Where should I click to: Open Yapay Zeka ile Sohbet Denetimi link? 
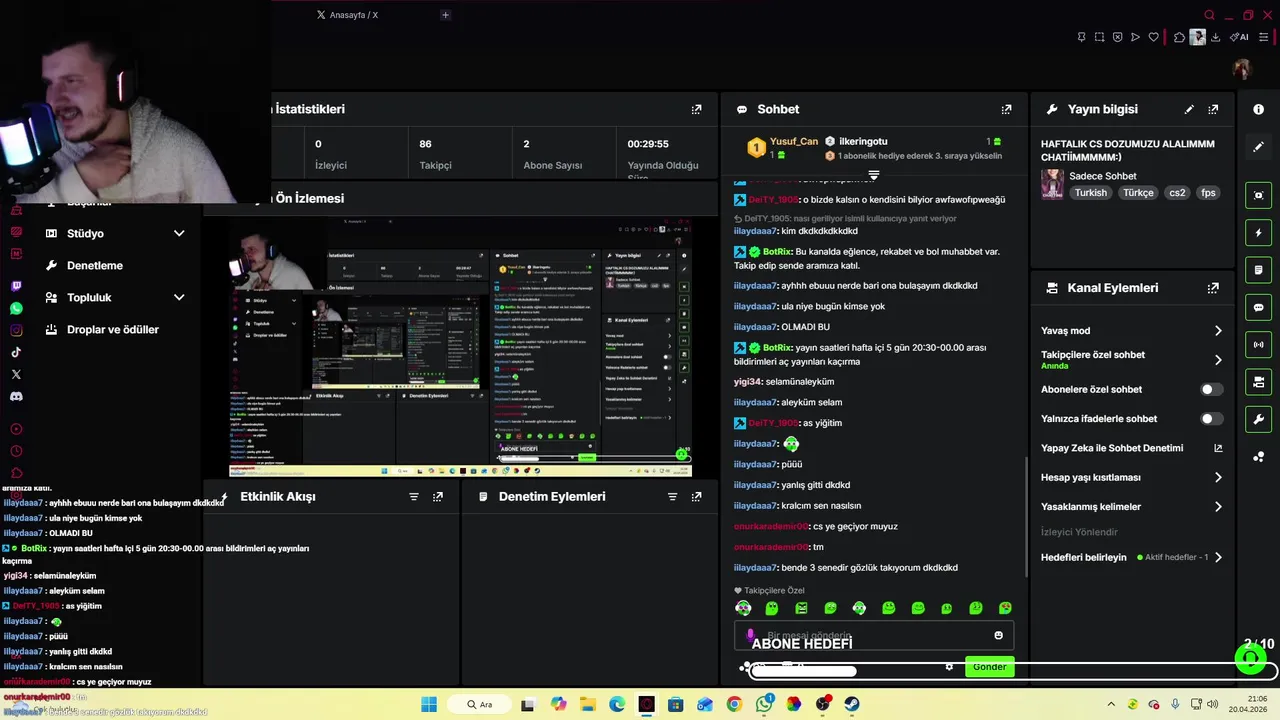(1132, 448)
